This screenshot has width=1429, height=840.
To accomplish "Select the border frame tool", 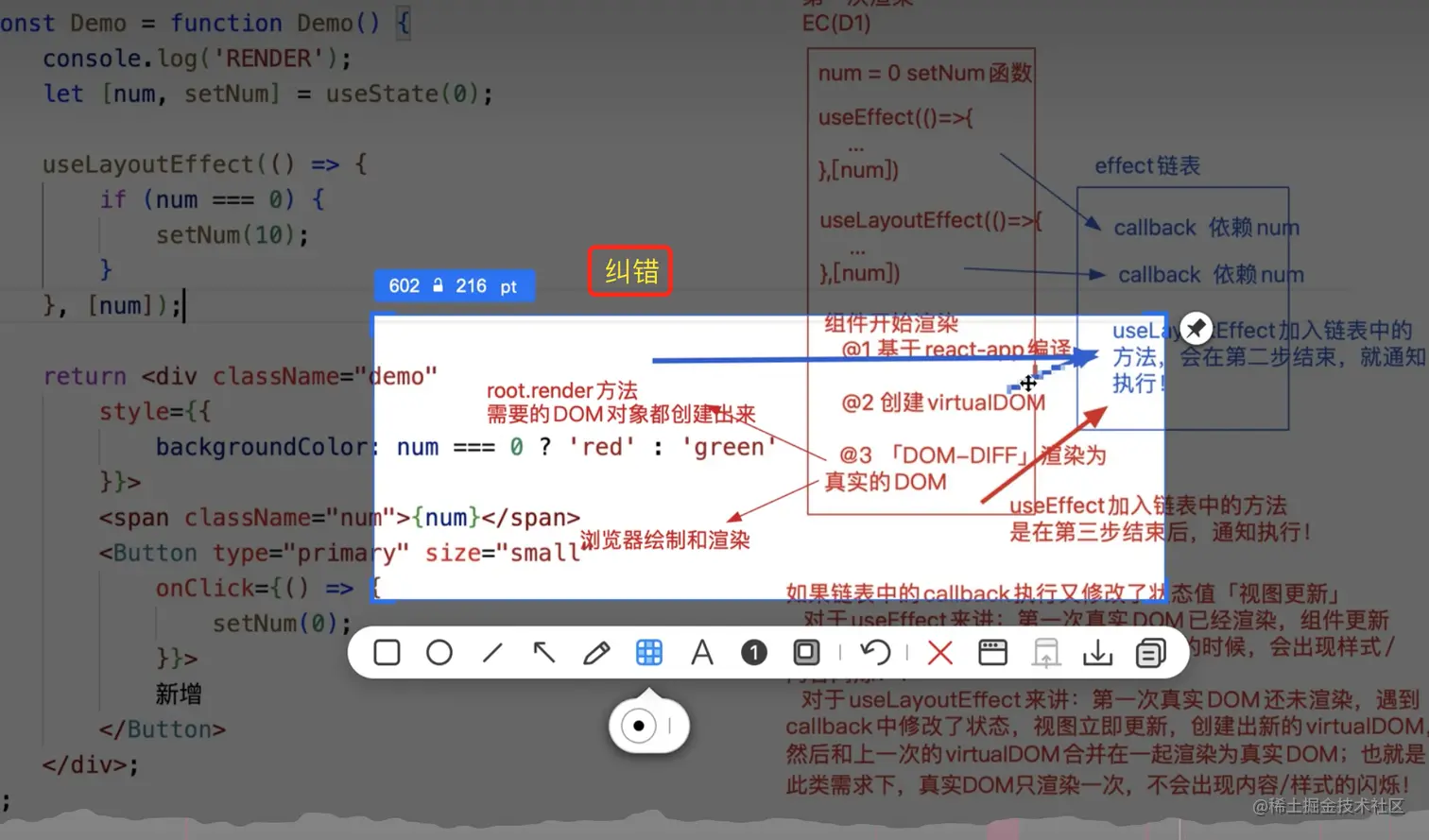I will point(806,653).
